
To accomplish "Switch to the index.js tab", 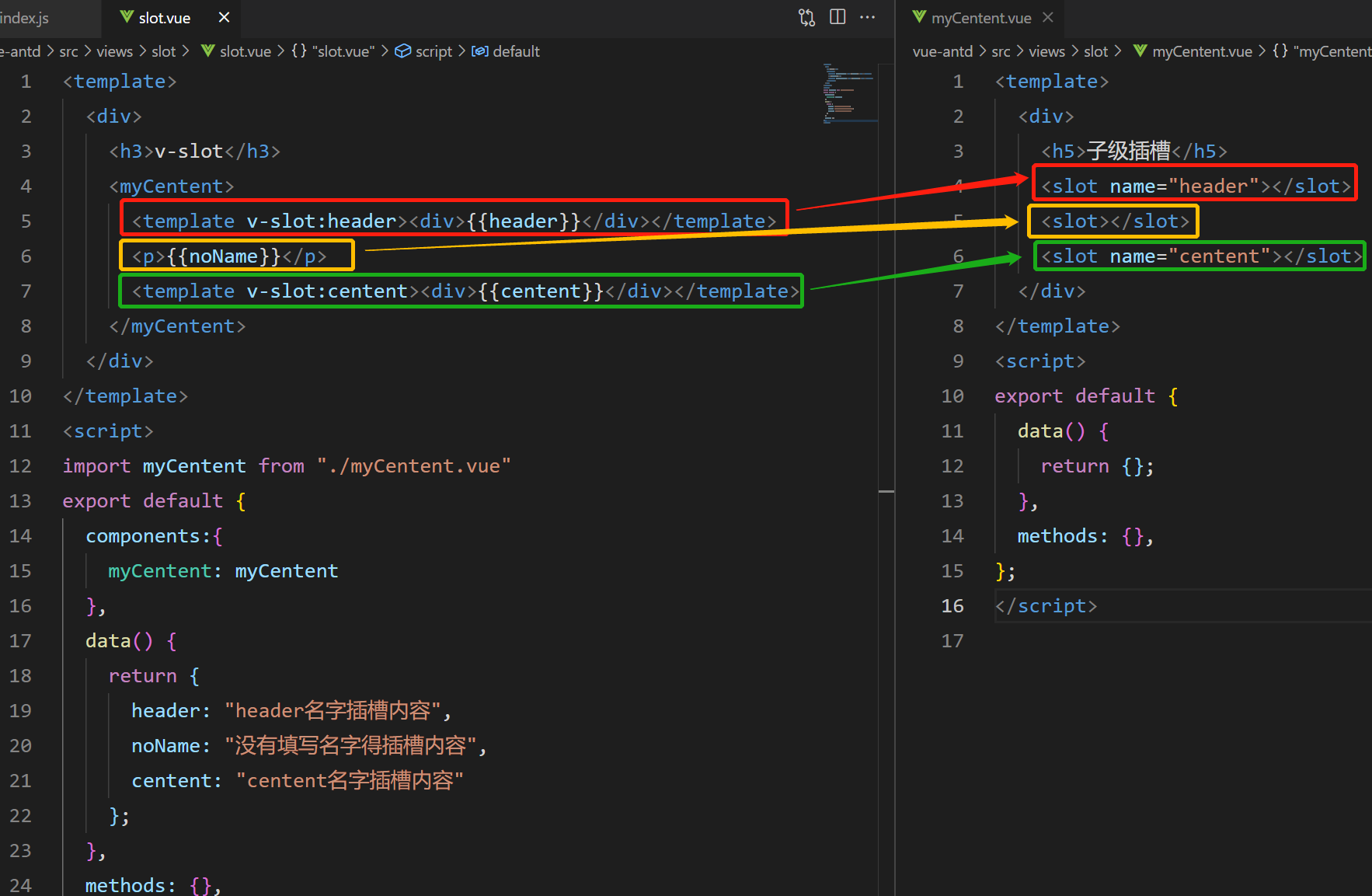I will 24,18.
